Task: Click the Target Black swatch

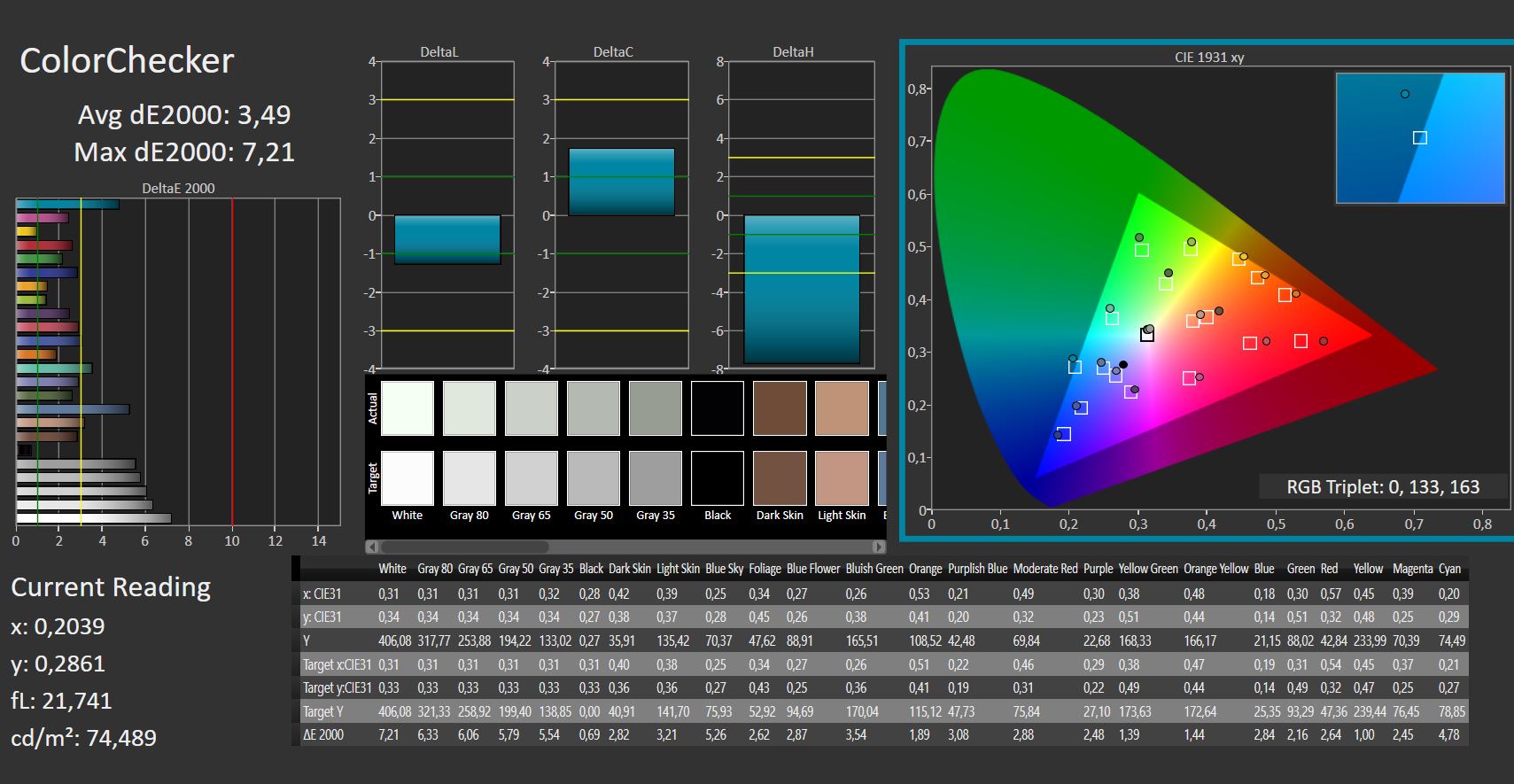Action: 718,478
